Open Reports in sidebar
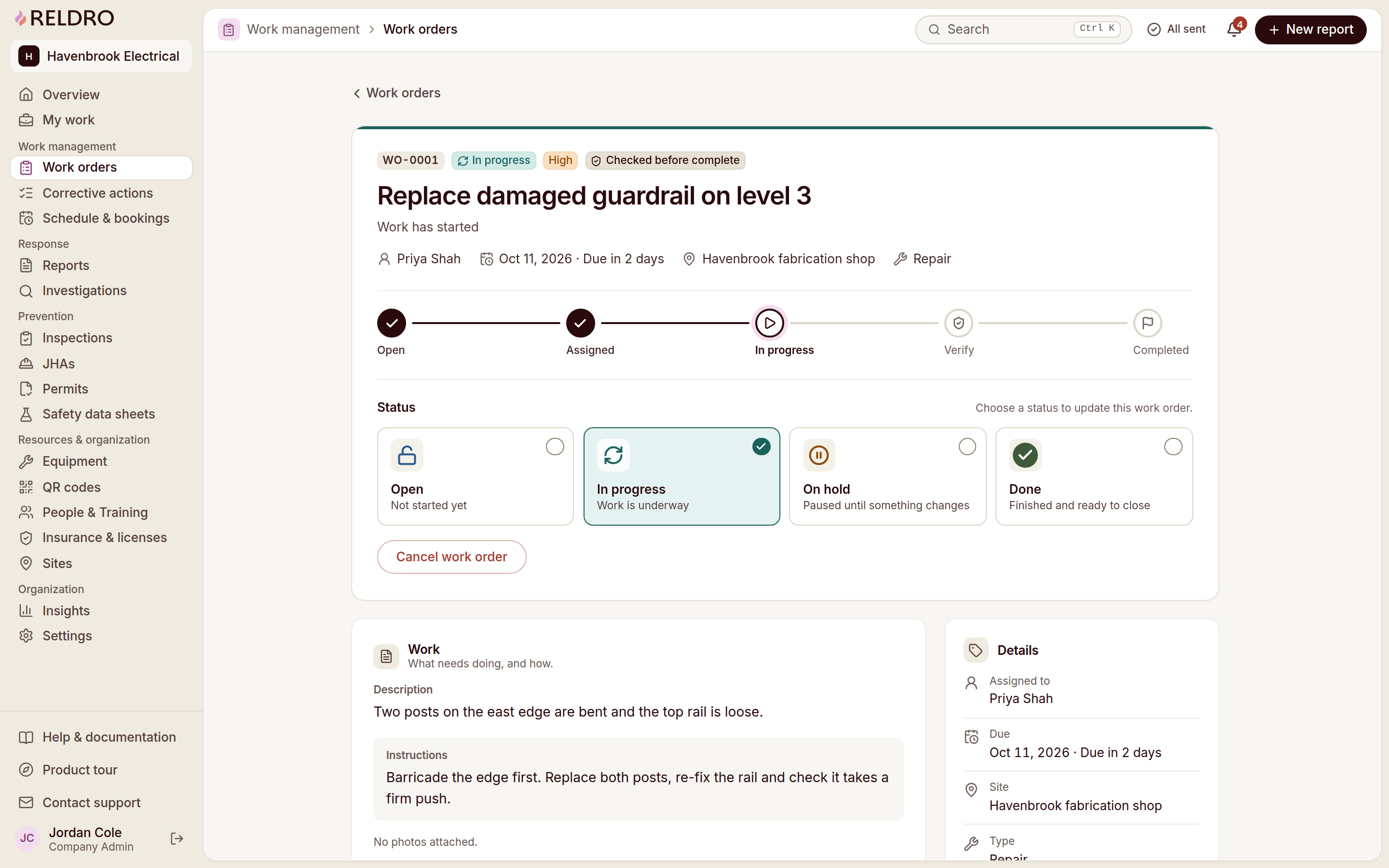Screen dimensions: 1389x868 101,265
